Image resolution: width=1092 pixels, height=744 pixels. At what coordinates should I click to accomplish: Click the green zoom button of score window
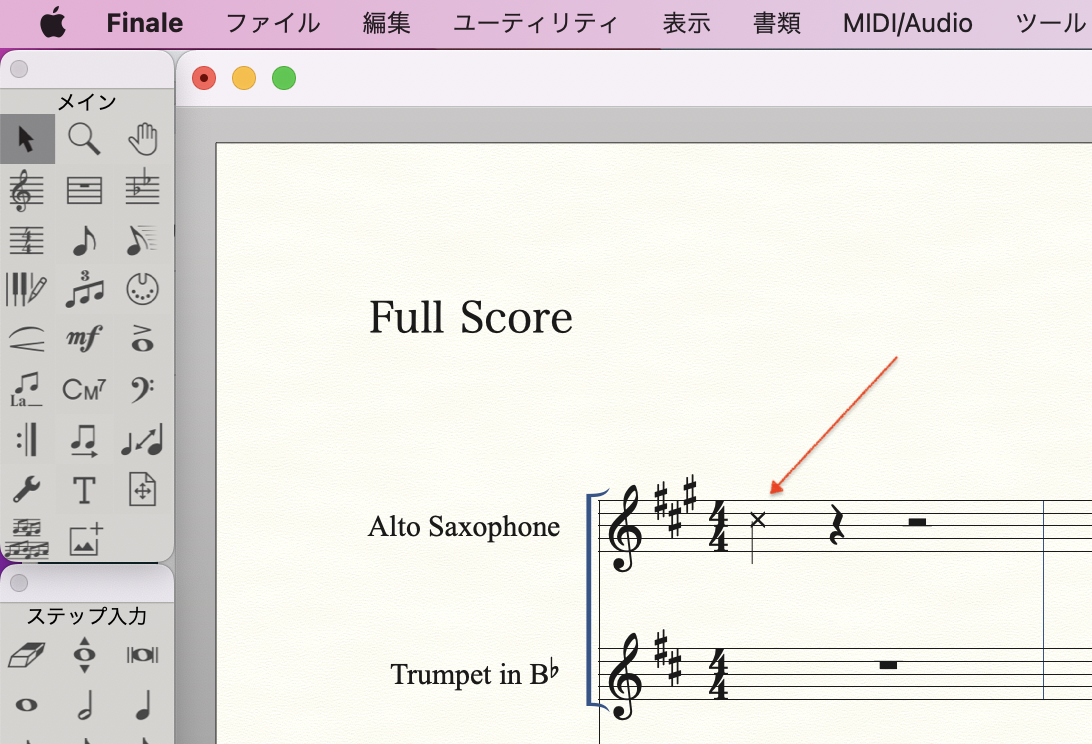pyautogui.click(x=283, y=78)
